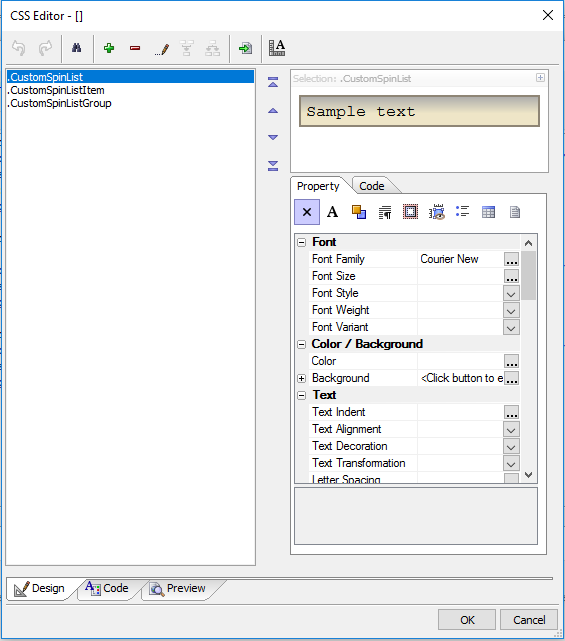Toggle the table property category icon
The image size is (565, 641).
coord(488,212)
